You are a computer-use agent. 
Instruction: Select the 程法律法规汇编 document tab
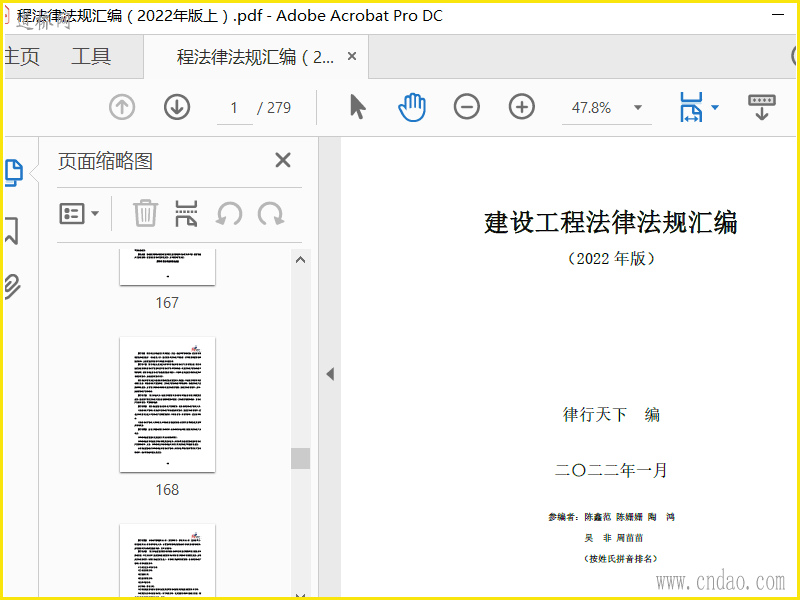(255, 57)
